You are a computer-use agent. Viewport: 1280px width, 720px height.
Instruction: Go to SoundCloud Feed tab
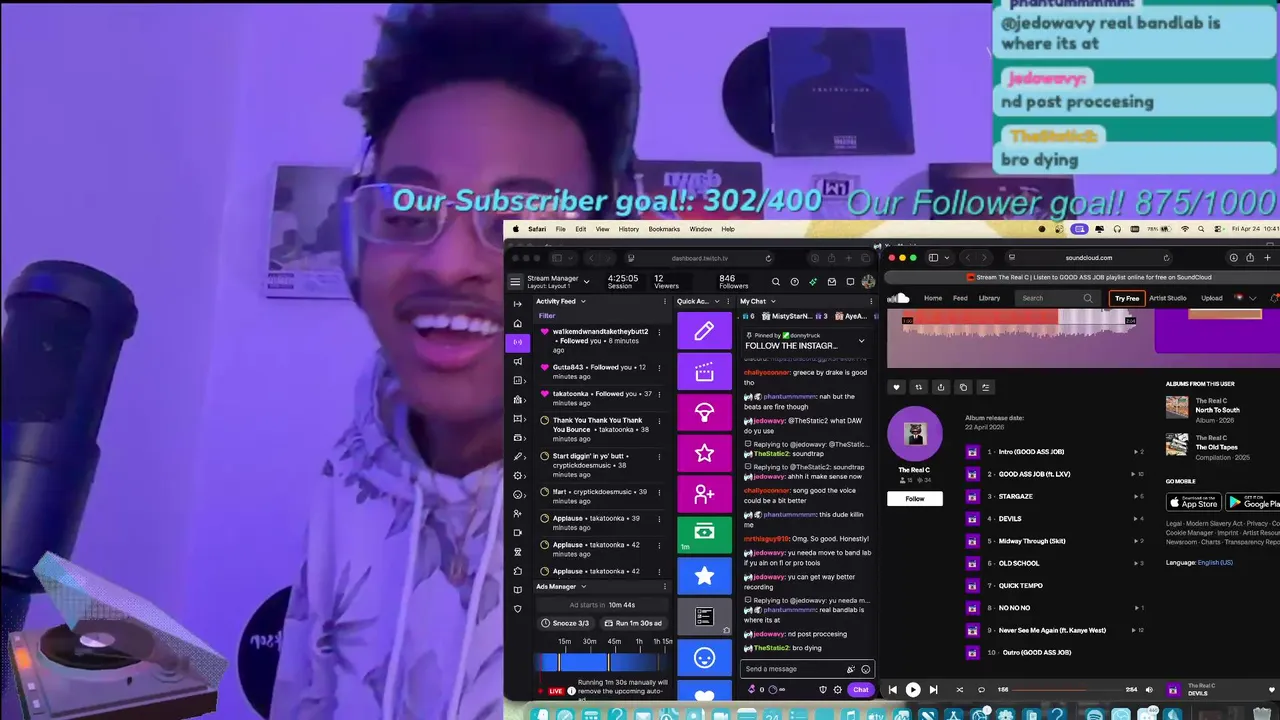pos(960,298)
